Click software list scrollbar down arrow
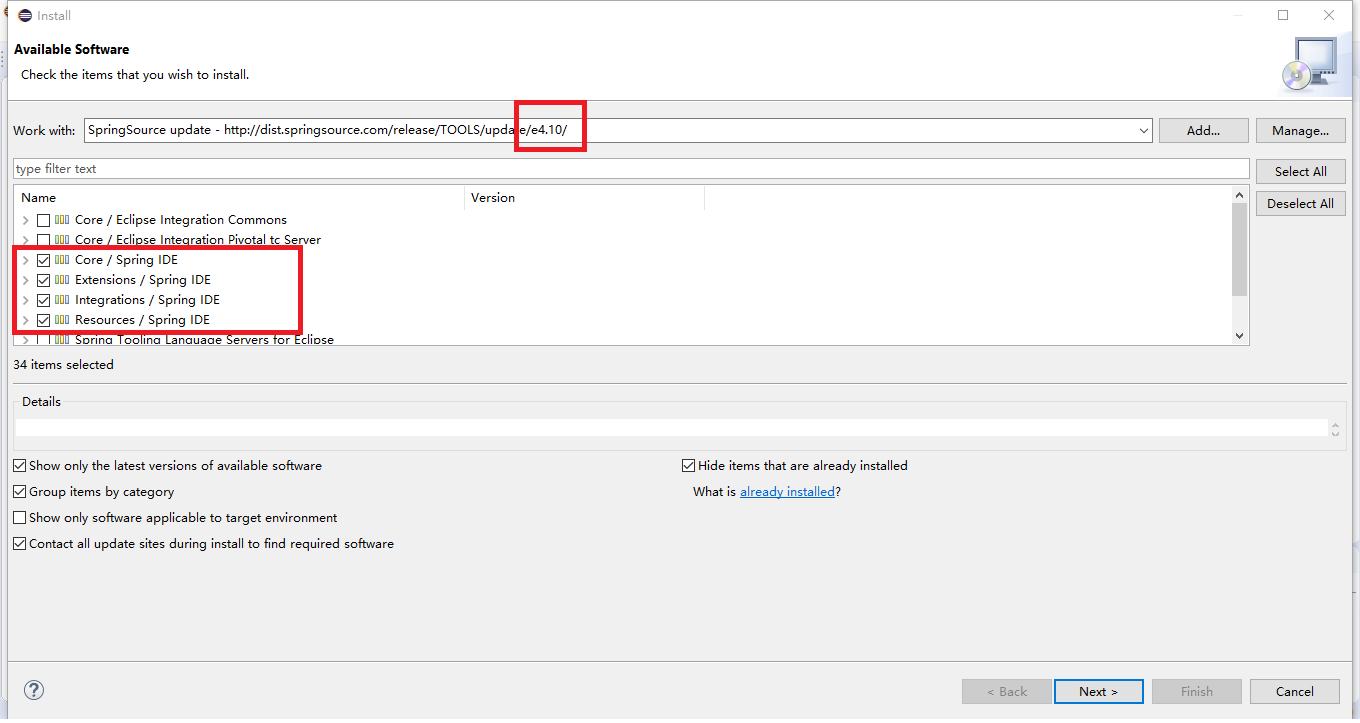This screenshot has width=1360, height=723. [x=1240, y=336]
